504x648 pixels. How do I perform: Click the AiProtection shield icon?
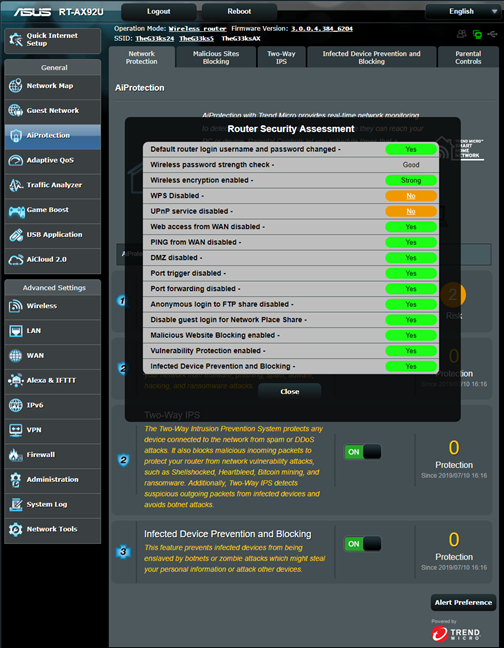[16, 136]
